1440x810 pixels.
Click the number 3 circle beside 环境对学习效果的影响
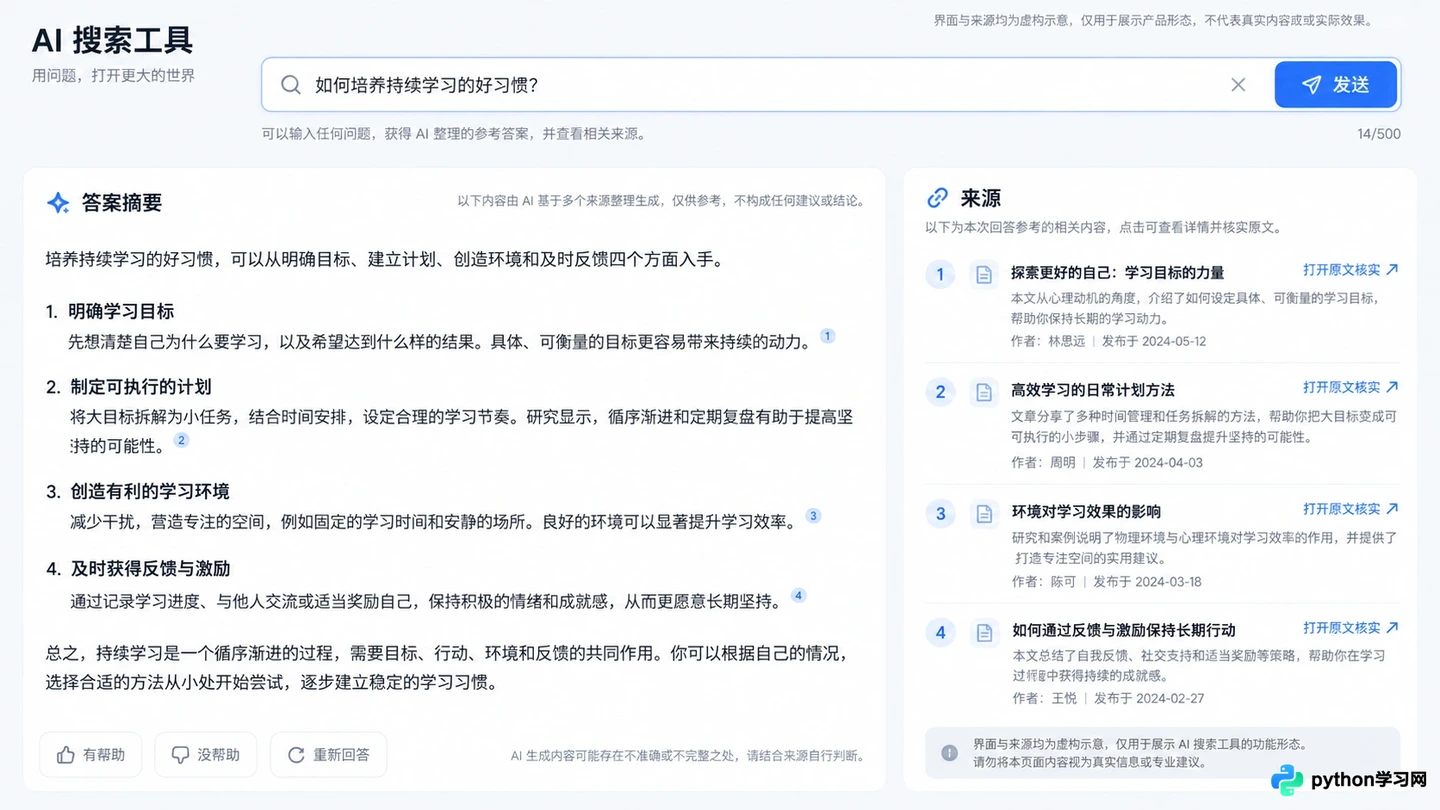940,514
